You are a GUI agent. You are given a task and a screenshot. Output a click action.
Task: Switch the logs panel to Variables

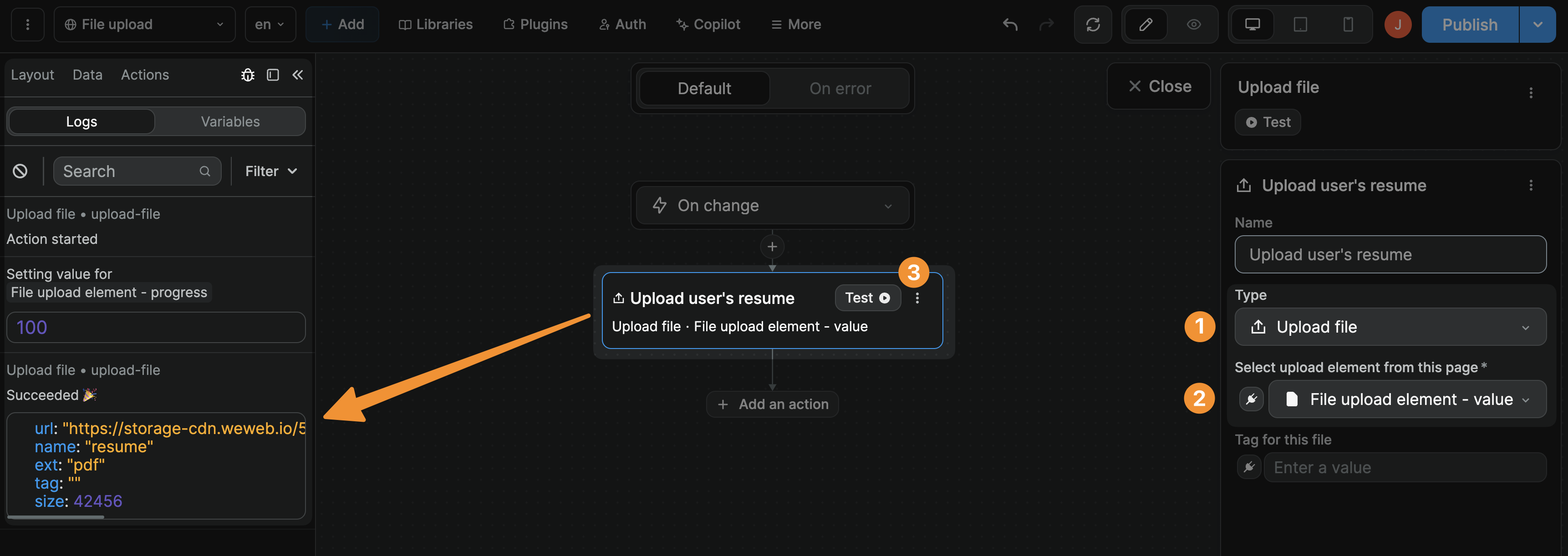(x=230, y=121)
